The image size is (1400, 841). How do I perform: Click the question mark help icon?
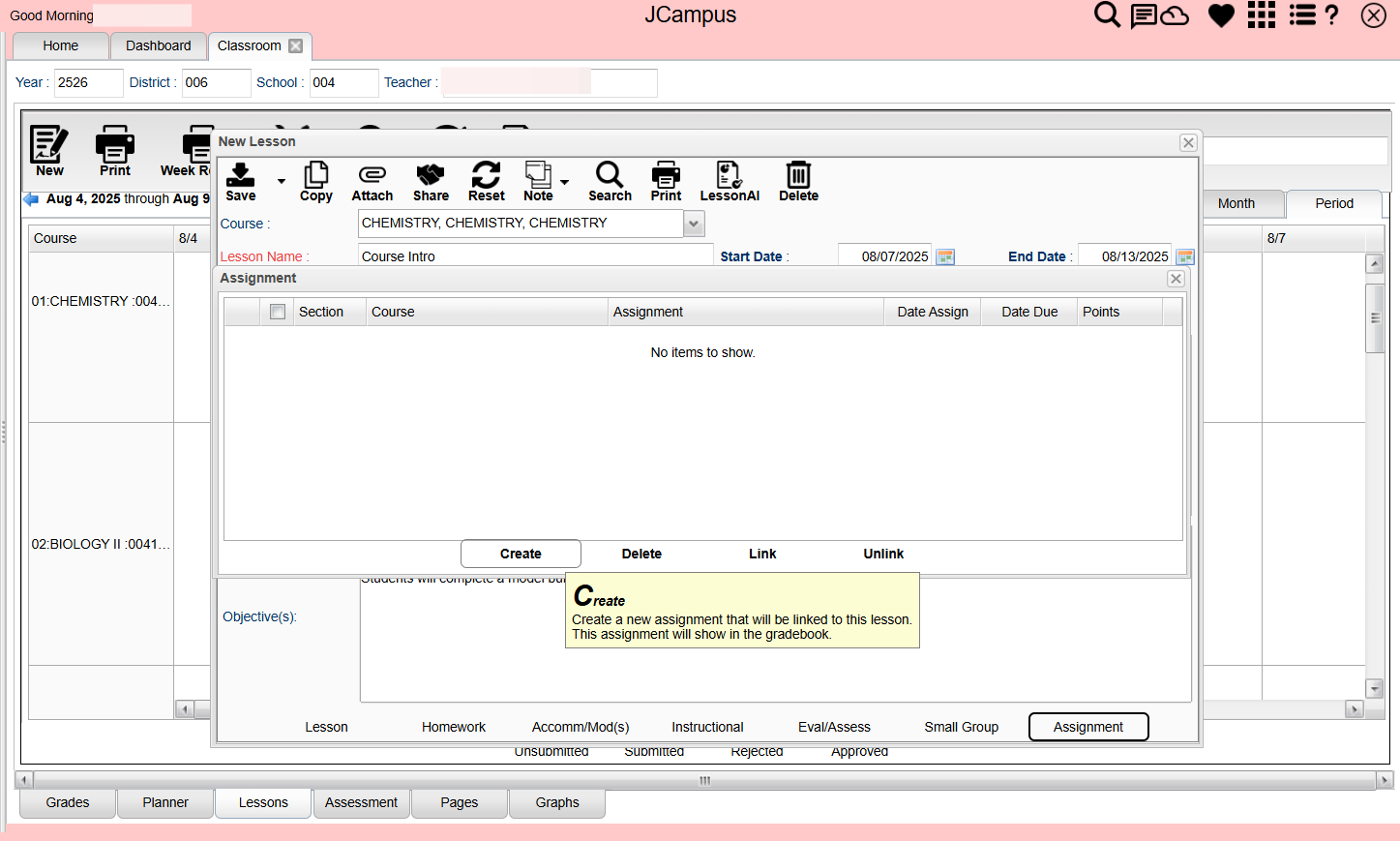pyautogui.click(x=1332, y=15)
